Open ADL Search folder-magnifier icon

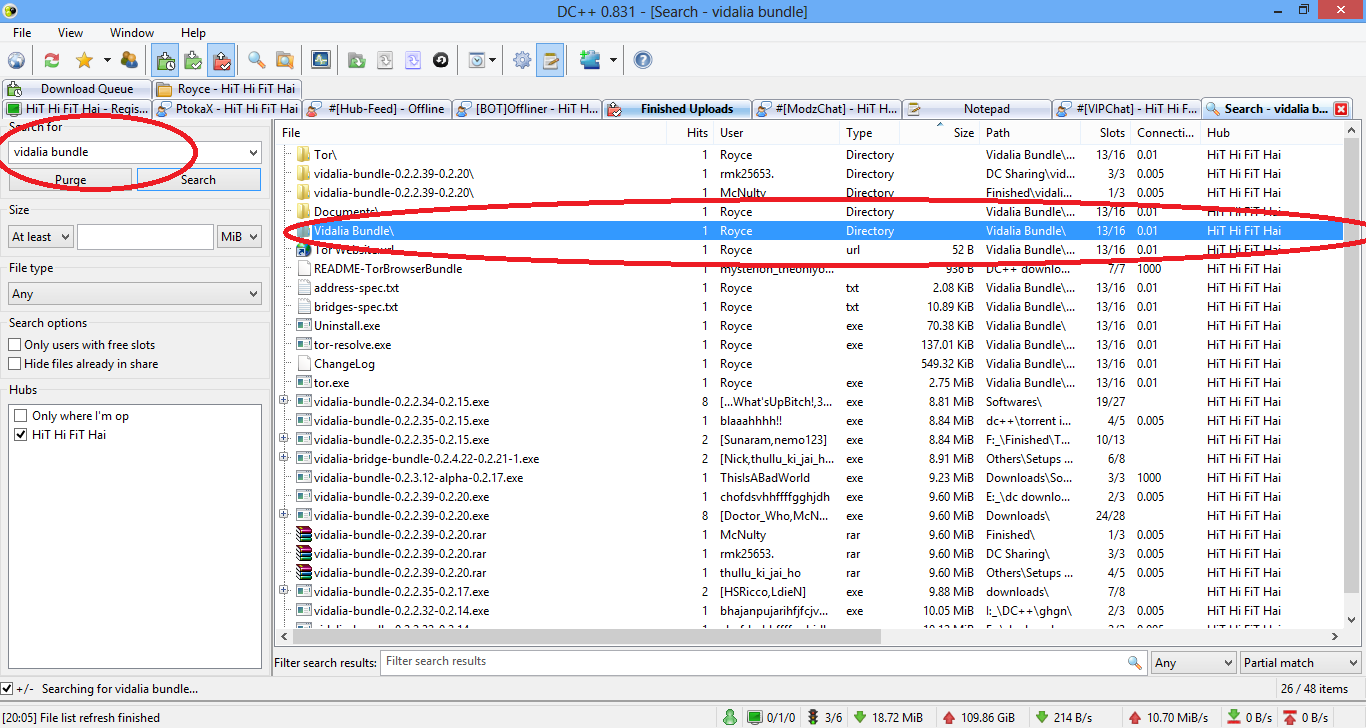coord(284,60)
